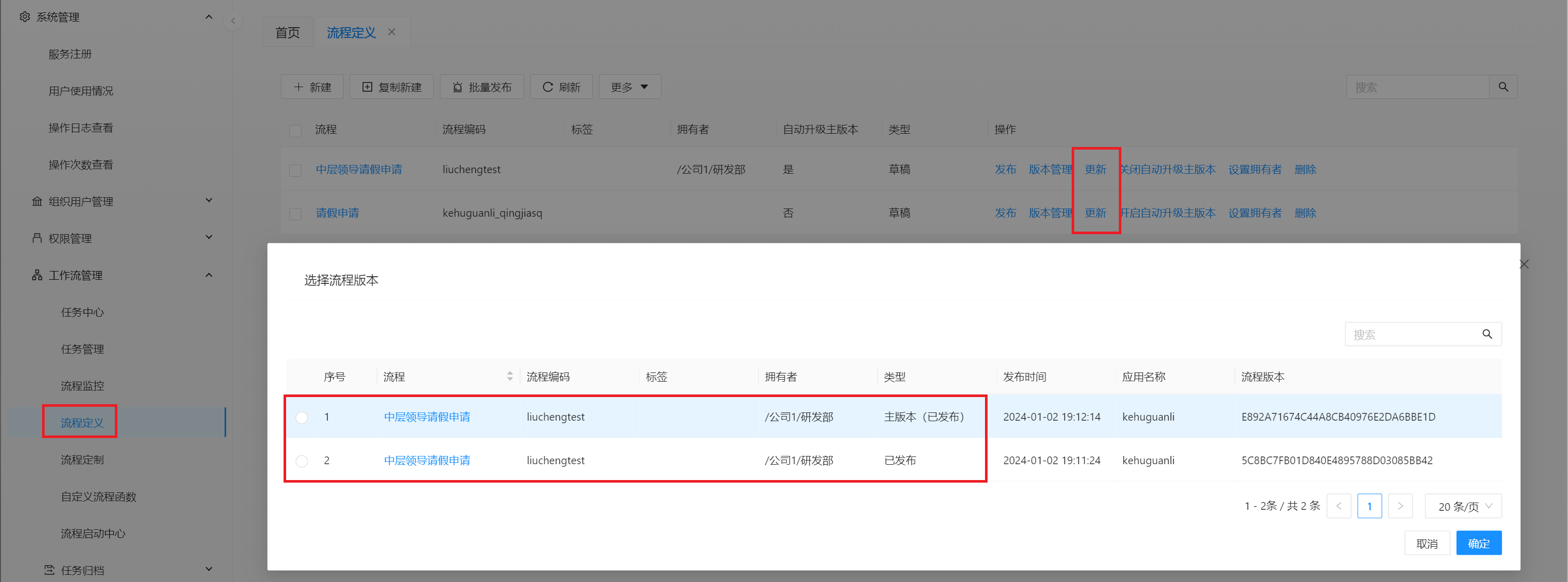This screenshot has height=582, width=1568.
Task: Open 操作日志查看 in the sidebar
Action: click(x=81, y=128)
